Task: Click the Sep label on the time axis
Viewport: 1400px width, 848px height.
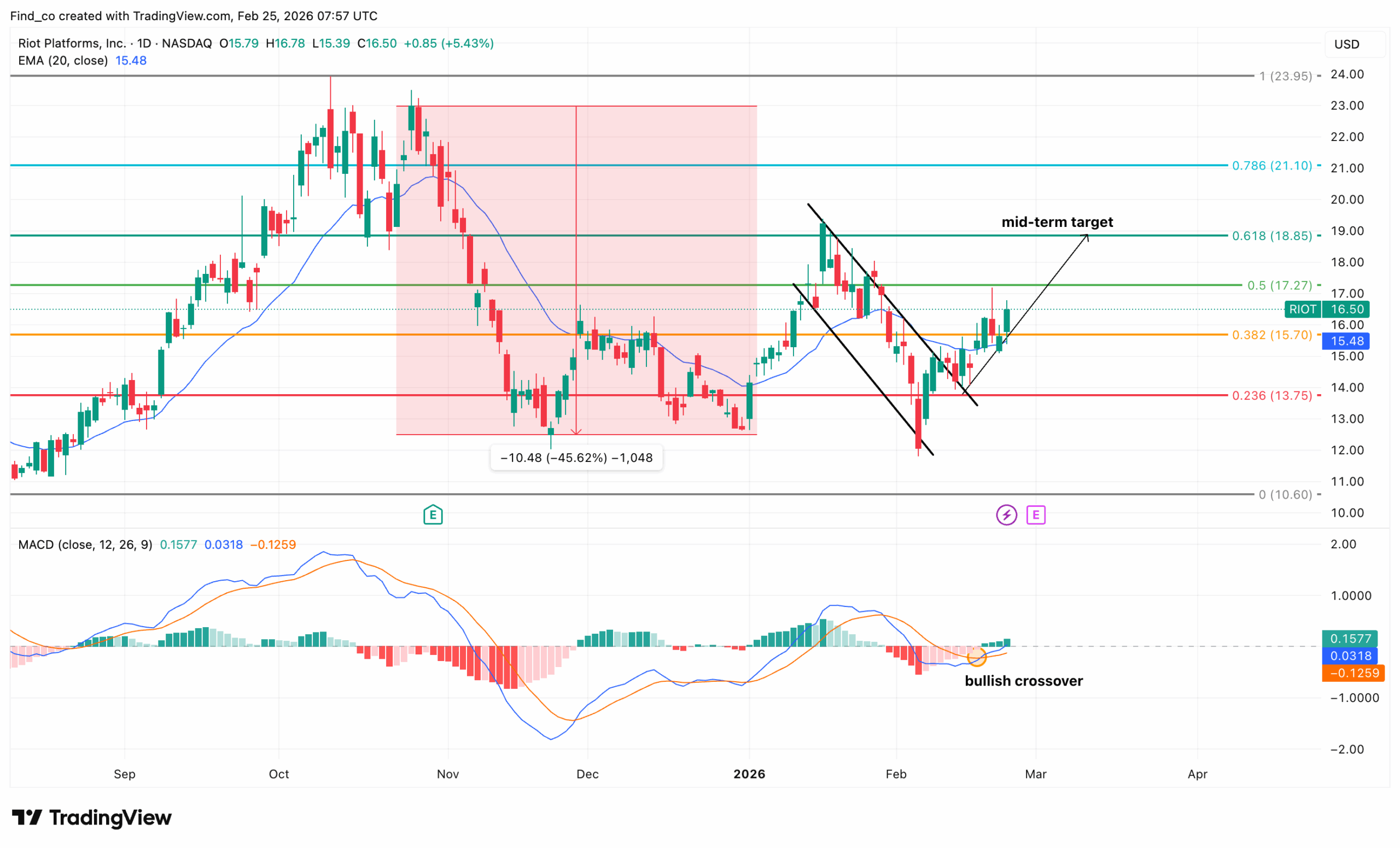Action: pos(125,774)
